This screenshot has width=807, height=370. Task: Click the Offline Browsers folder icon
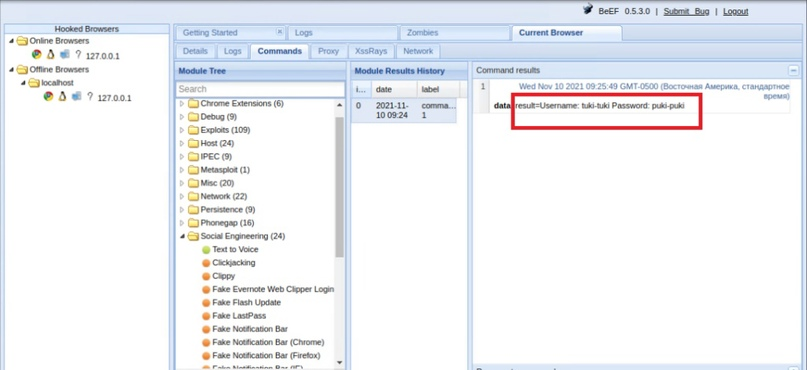point(22,69)
